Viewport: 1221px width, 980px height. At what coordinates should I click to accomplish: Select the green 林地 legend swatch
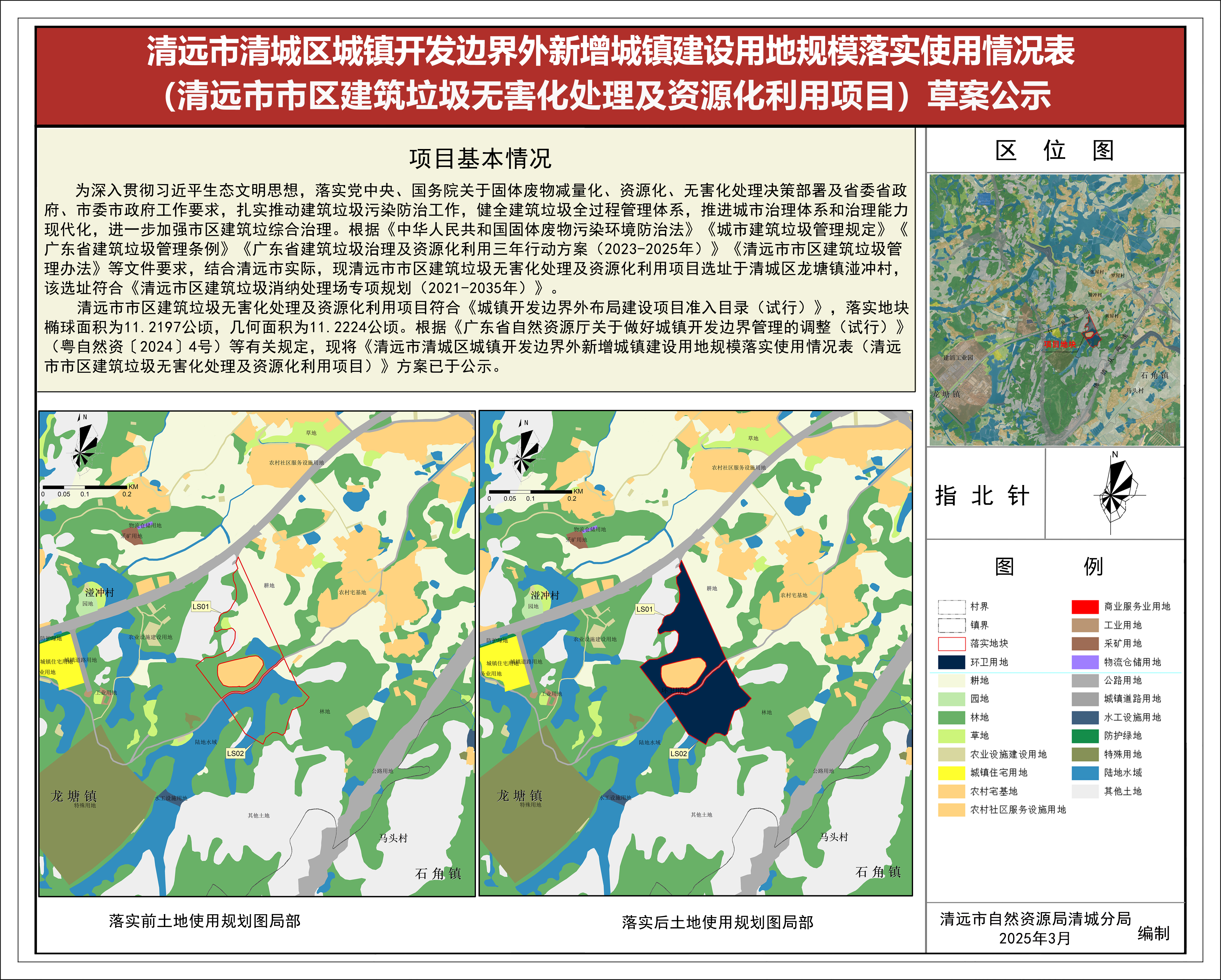951,718
